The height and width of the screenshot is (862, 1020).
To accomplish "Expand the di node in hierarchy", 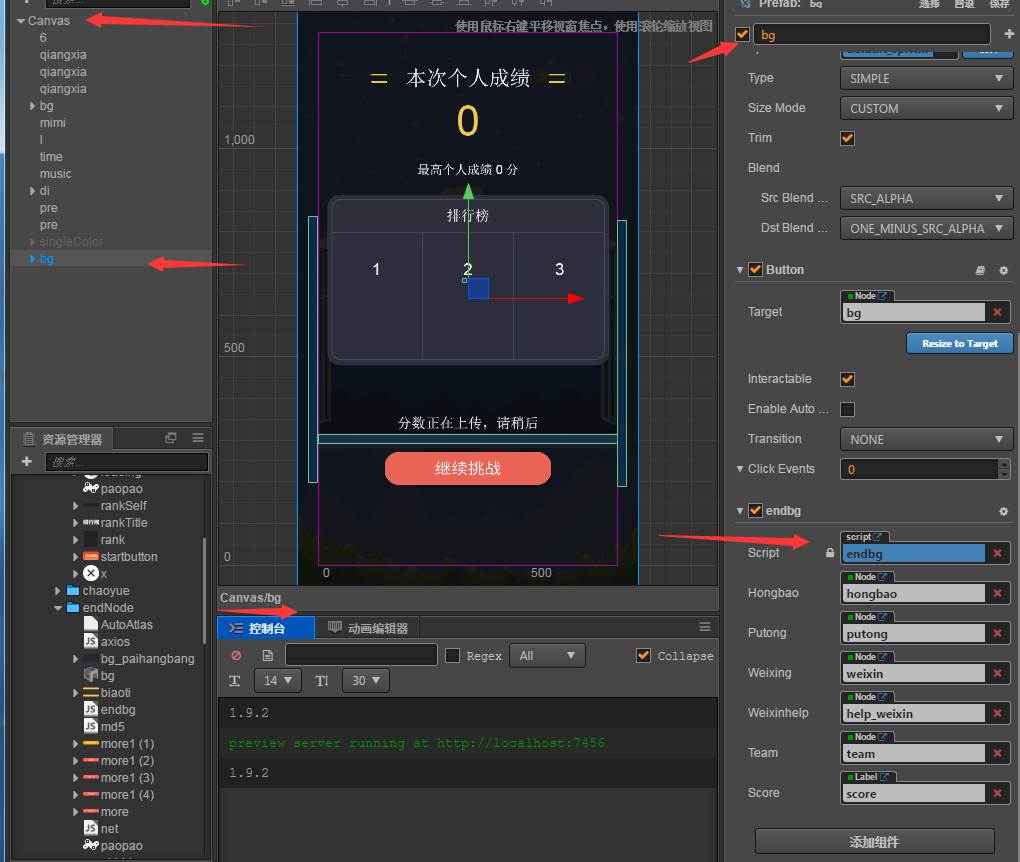I will point(33,191).
